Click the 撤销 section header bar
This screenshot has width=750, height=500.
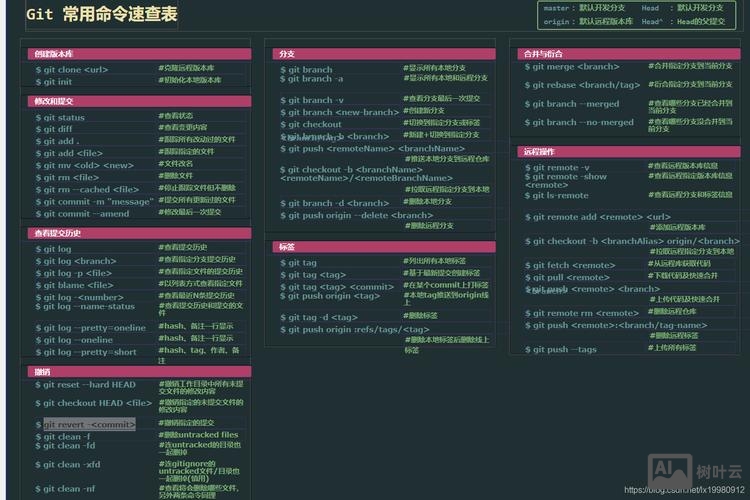[139, 371]
